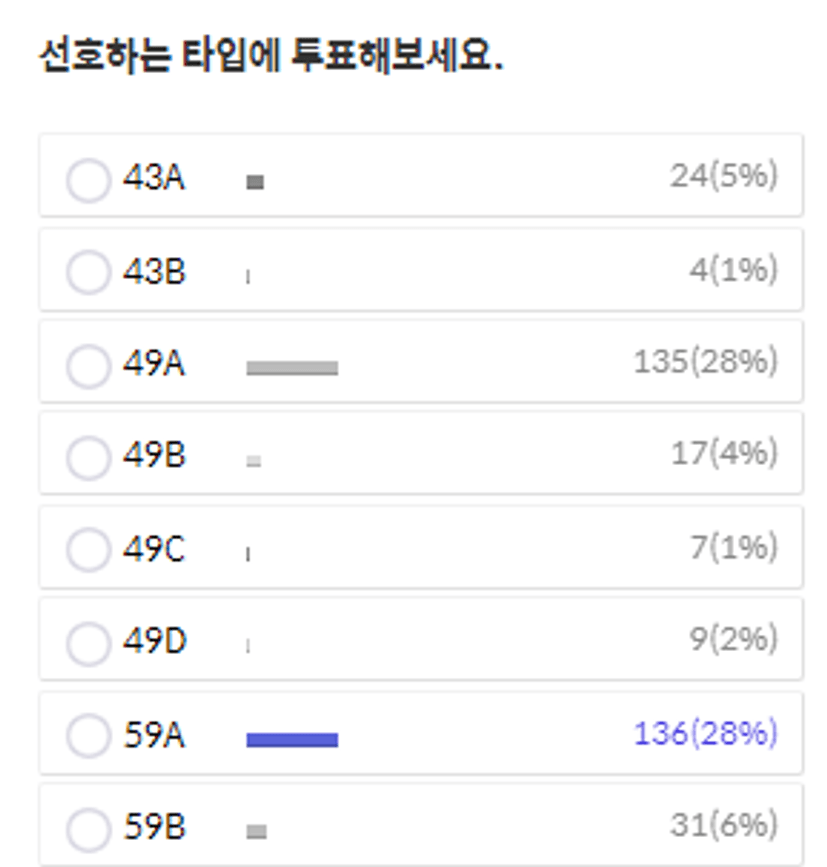Choose the 59B radio button
This screenshot has width=827, height=867.
(88, 829)
